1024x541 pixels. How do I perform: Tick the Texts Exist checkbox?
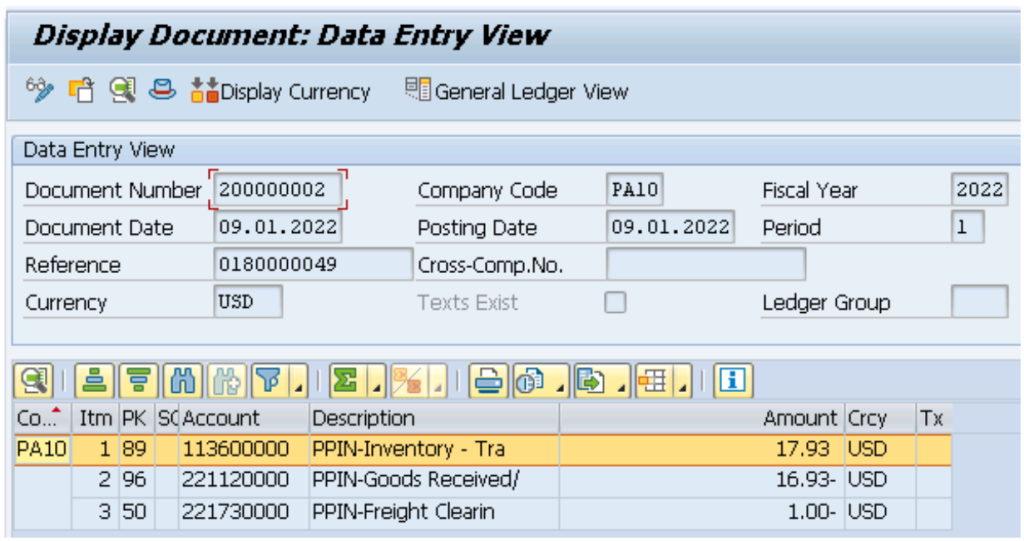615,303
